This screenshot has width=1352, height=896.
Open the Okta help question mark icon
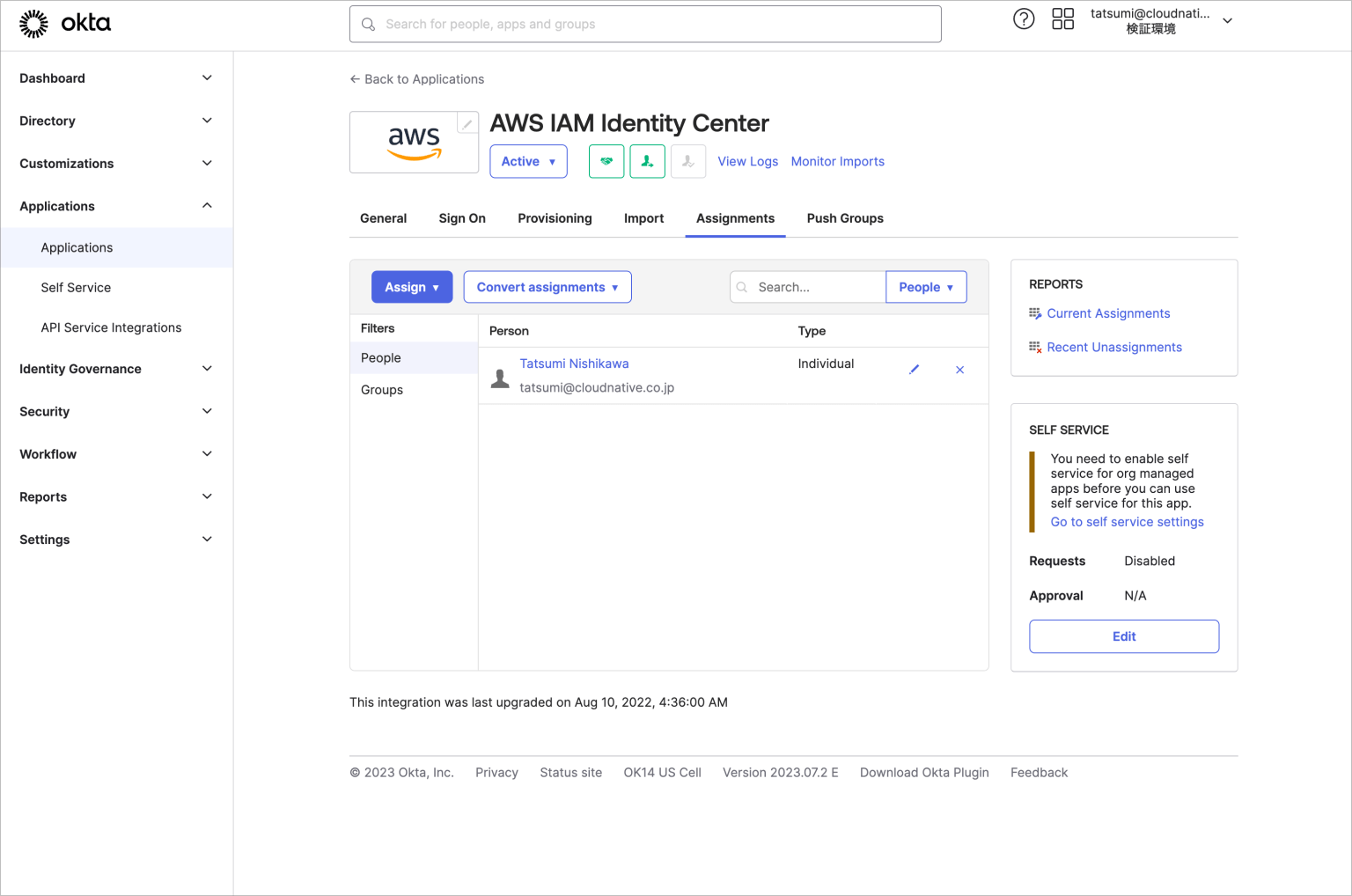tap(1024, 18)
